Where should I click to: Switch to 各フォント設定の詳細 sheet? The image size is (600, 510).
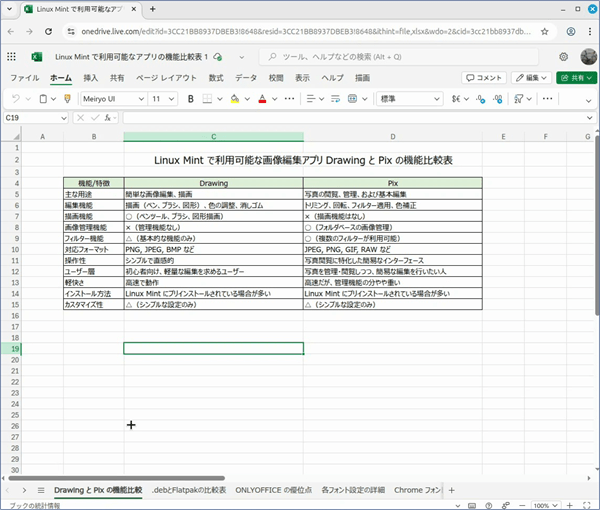353,490
